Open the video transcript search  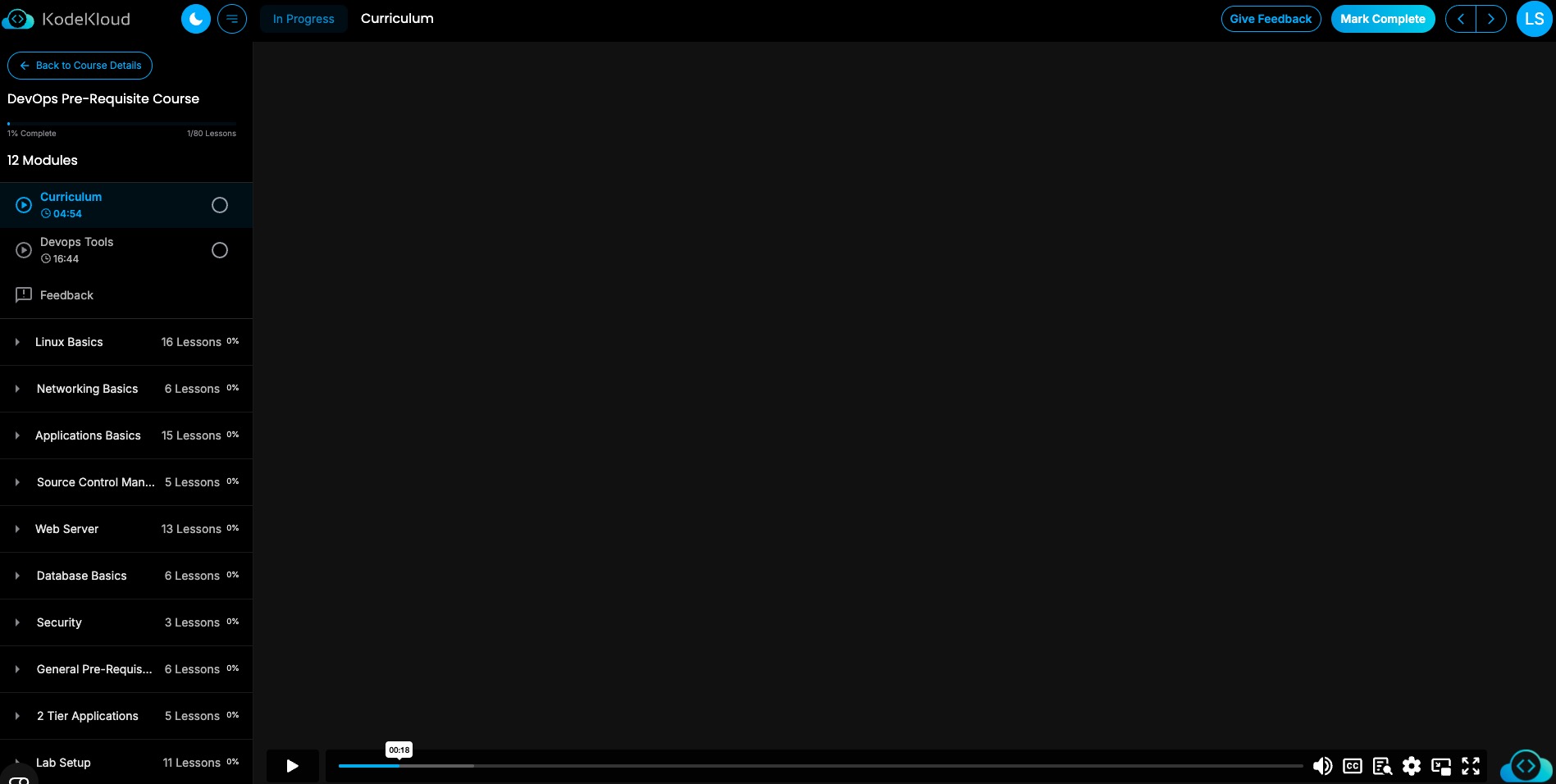tap(1382, 766)
